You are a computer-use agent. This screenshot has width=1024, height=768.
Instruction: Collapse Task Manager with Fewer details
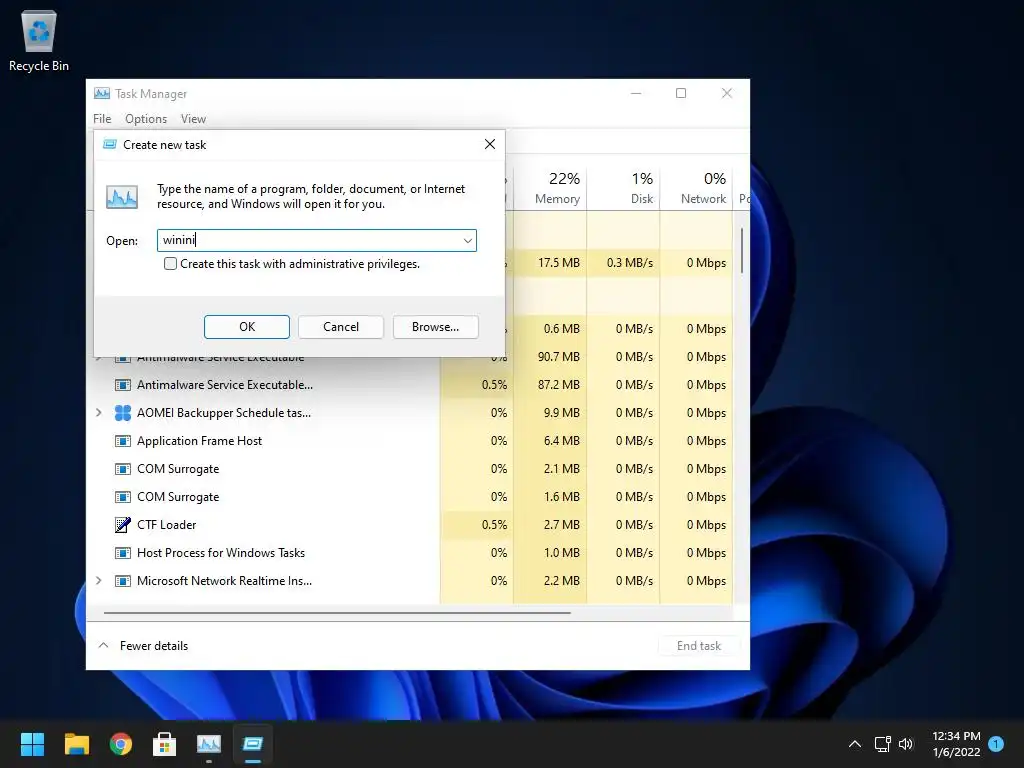tap(144, 646)
